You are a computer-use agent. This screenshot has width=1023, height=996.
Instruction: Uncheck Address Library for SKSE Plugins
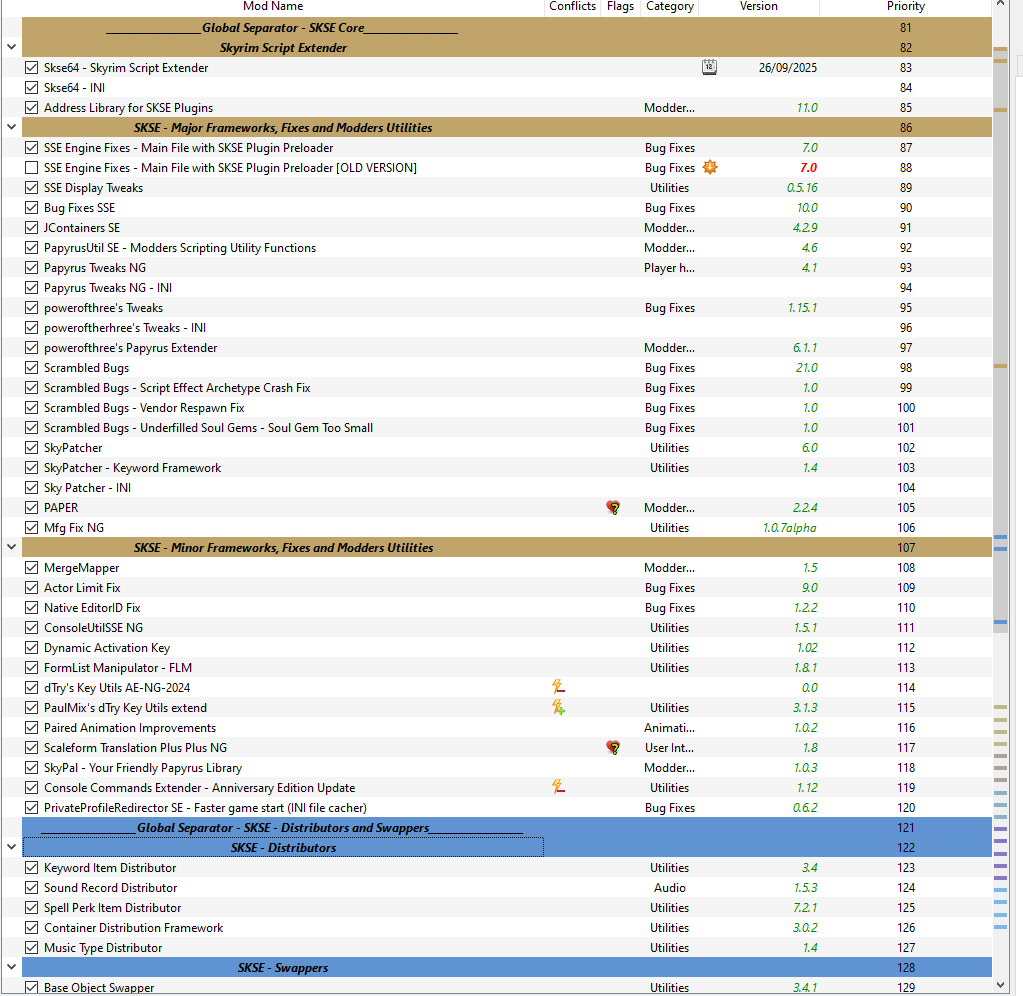(x=31, y=108)
